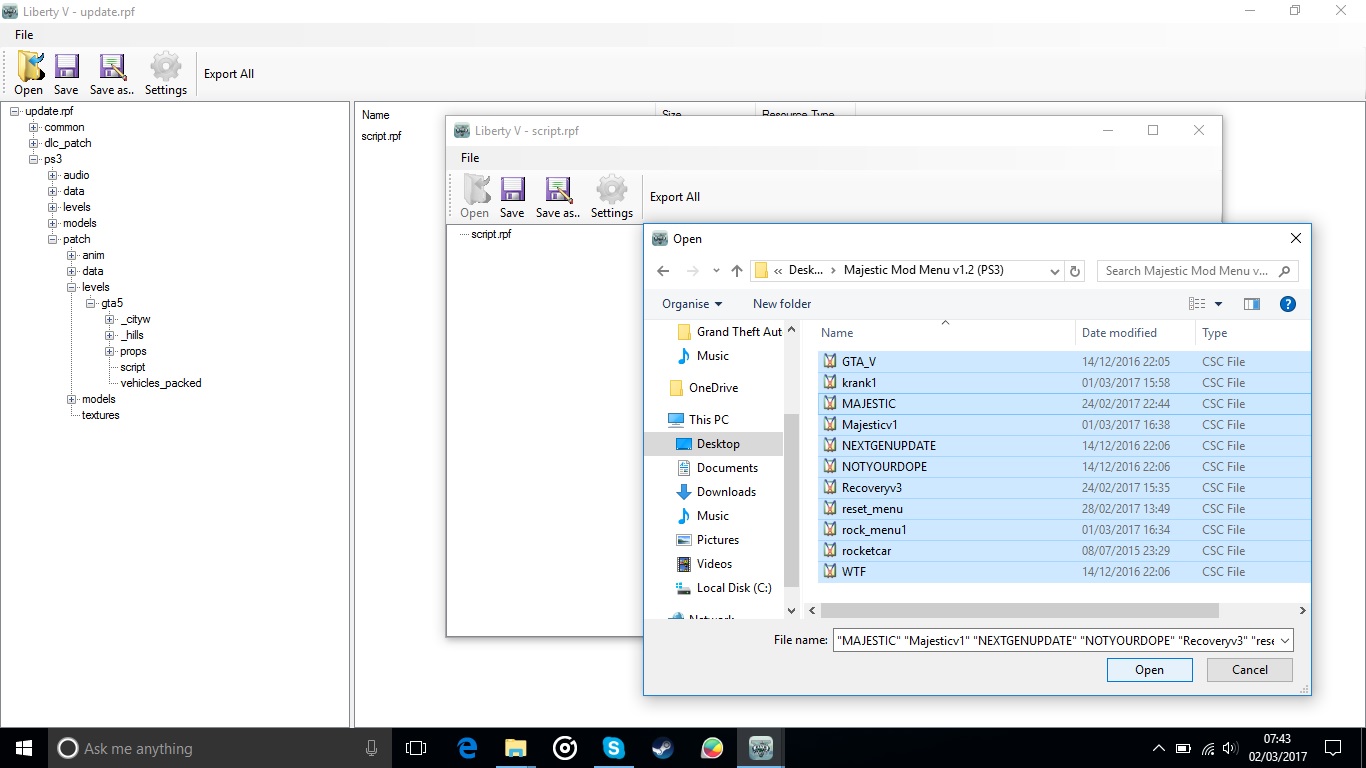Image resolution: width=1366 pixels, height=768 pixels.
Task: Open Steam from the taskbar
Action: pyautogui.click(x=662, y=748)
